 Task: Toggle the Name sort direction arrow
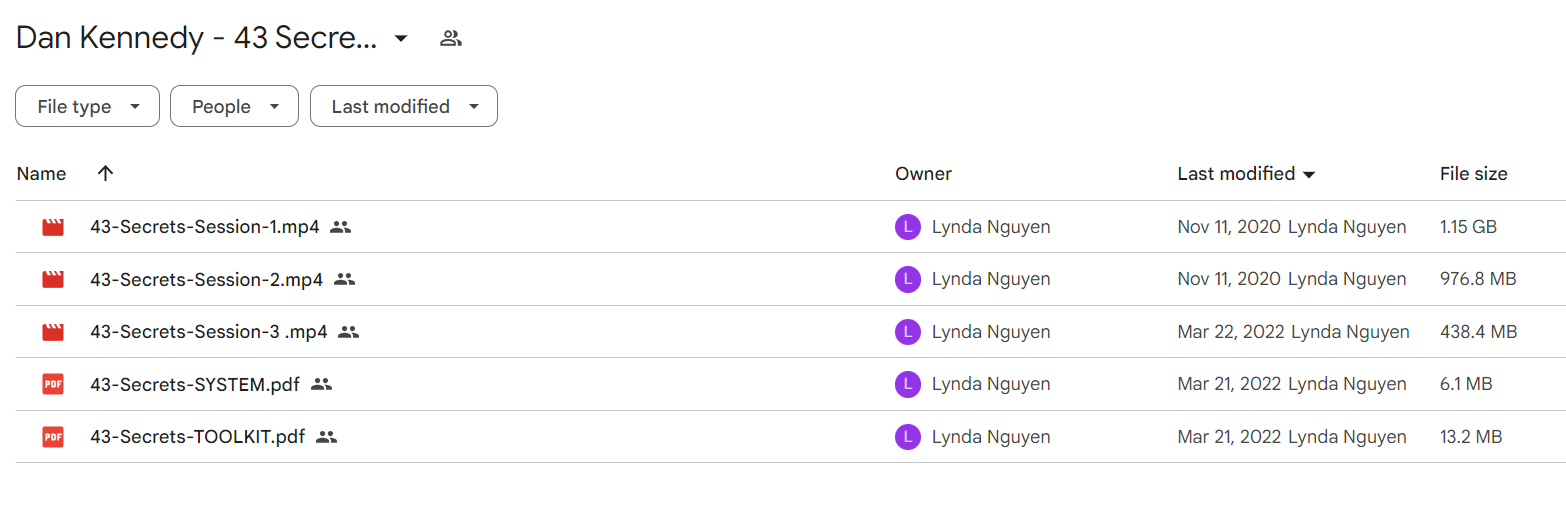tap(105, 173)
